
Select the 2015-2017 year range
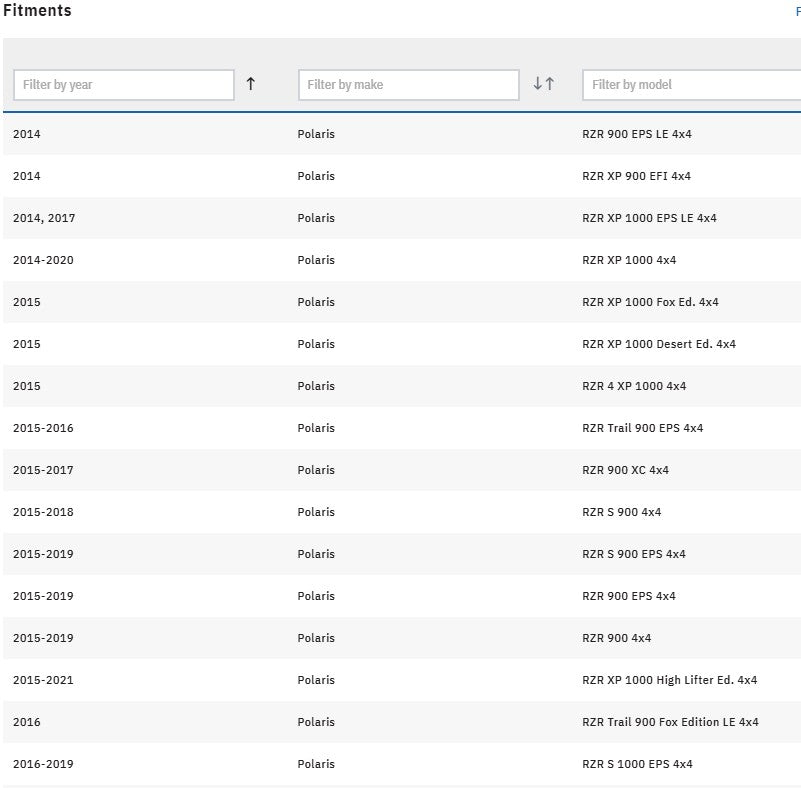(43, 470)
